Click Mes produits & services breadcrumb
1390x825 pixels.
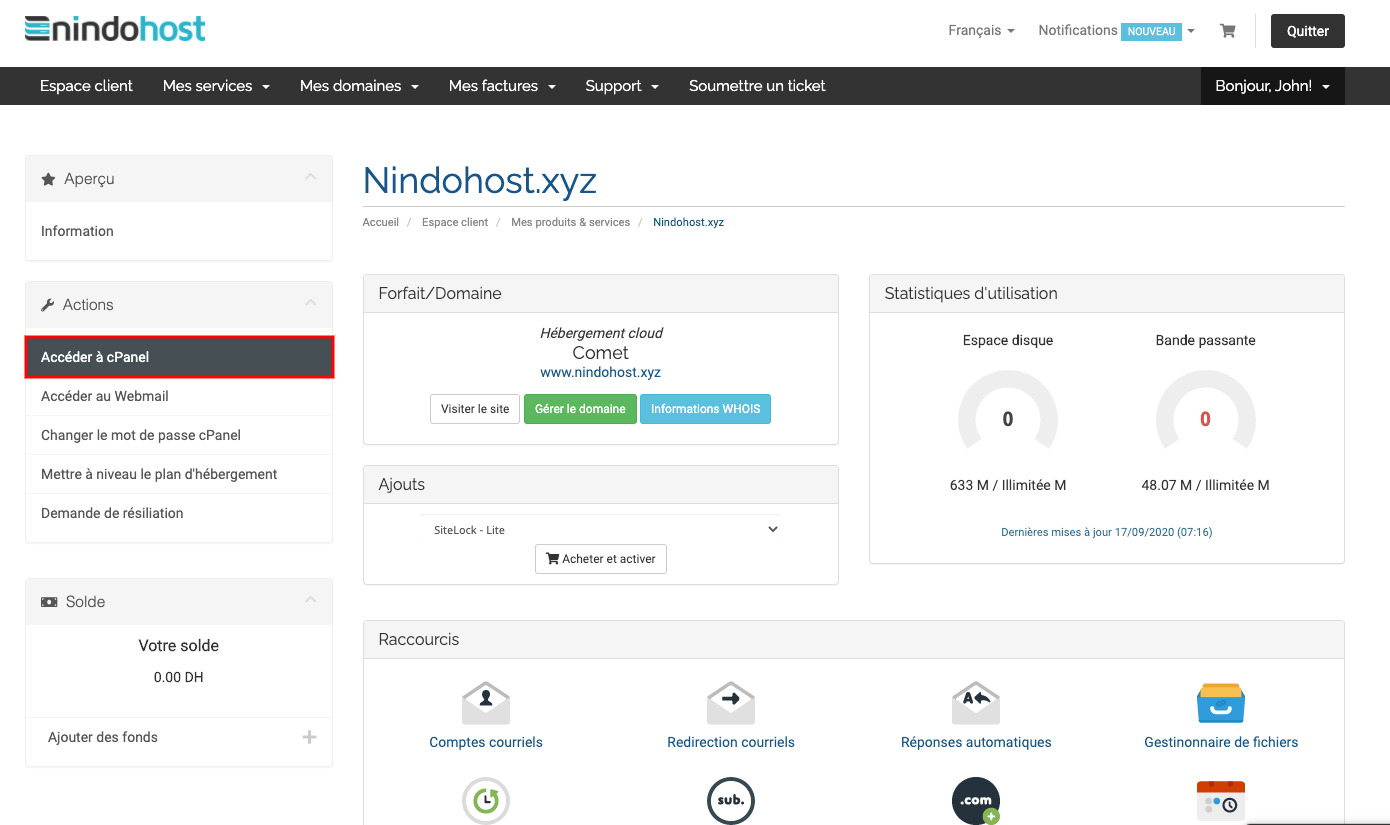(x=570, y=222)
